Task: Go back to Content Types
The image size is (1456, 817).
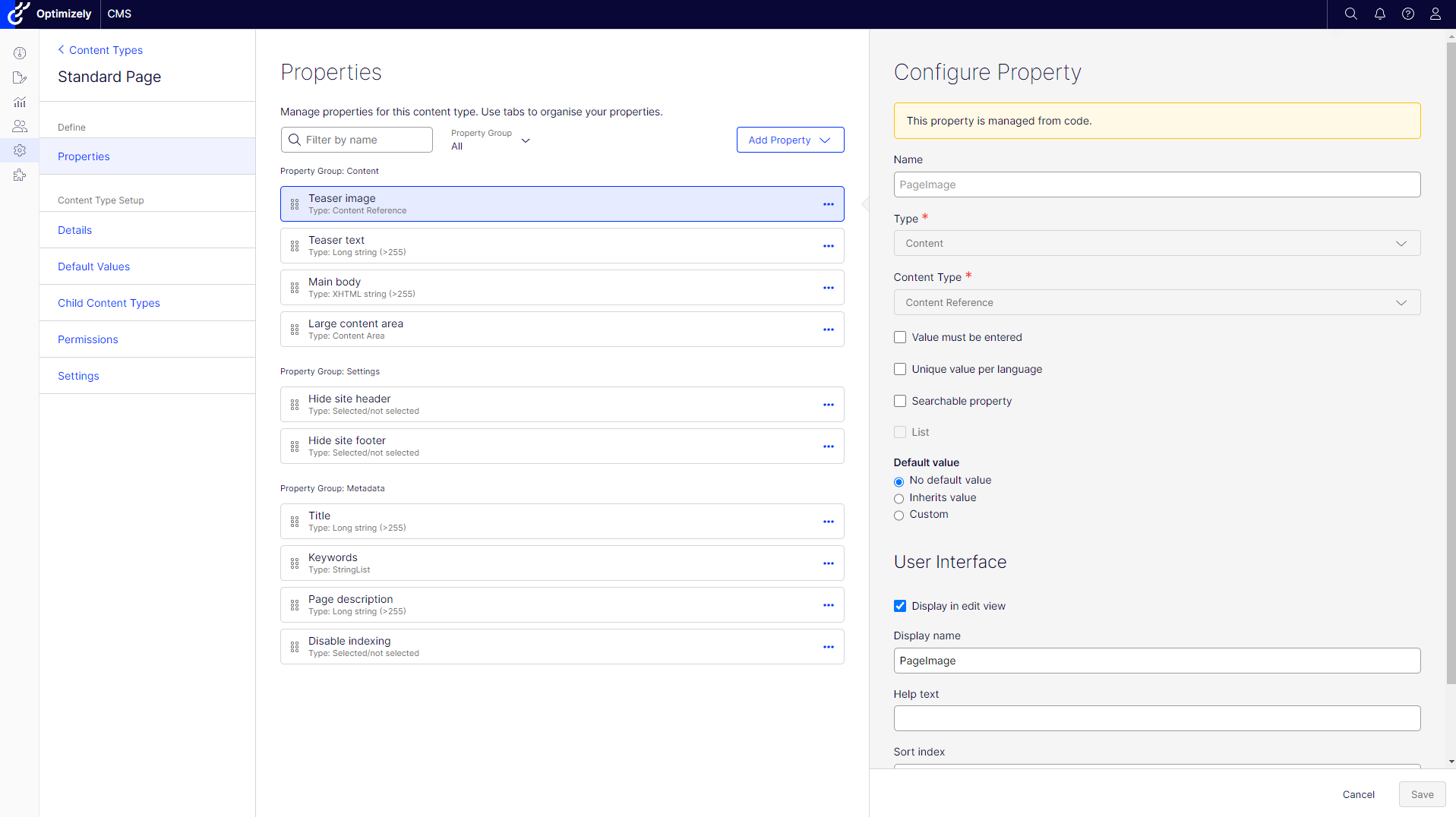Action: pos(100,50)
